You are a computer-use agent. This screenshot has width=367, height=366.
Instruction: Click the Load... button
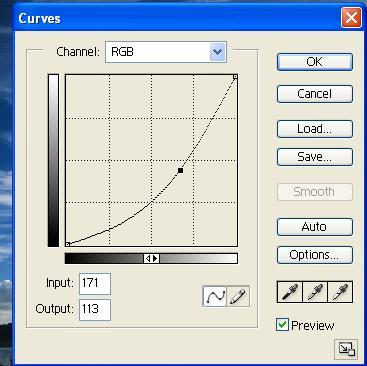(x=315, y=129)
